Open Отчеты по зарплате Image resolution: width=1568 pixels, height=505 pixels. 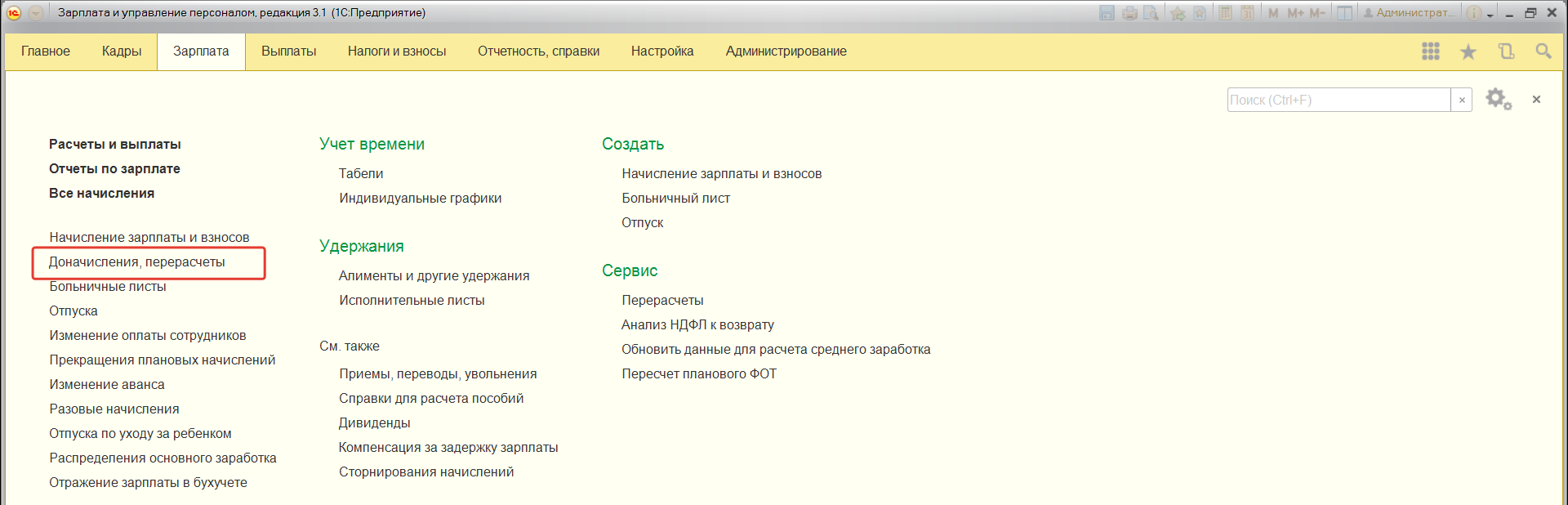point(114,168)
